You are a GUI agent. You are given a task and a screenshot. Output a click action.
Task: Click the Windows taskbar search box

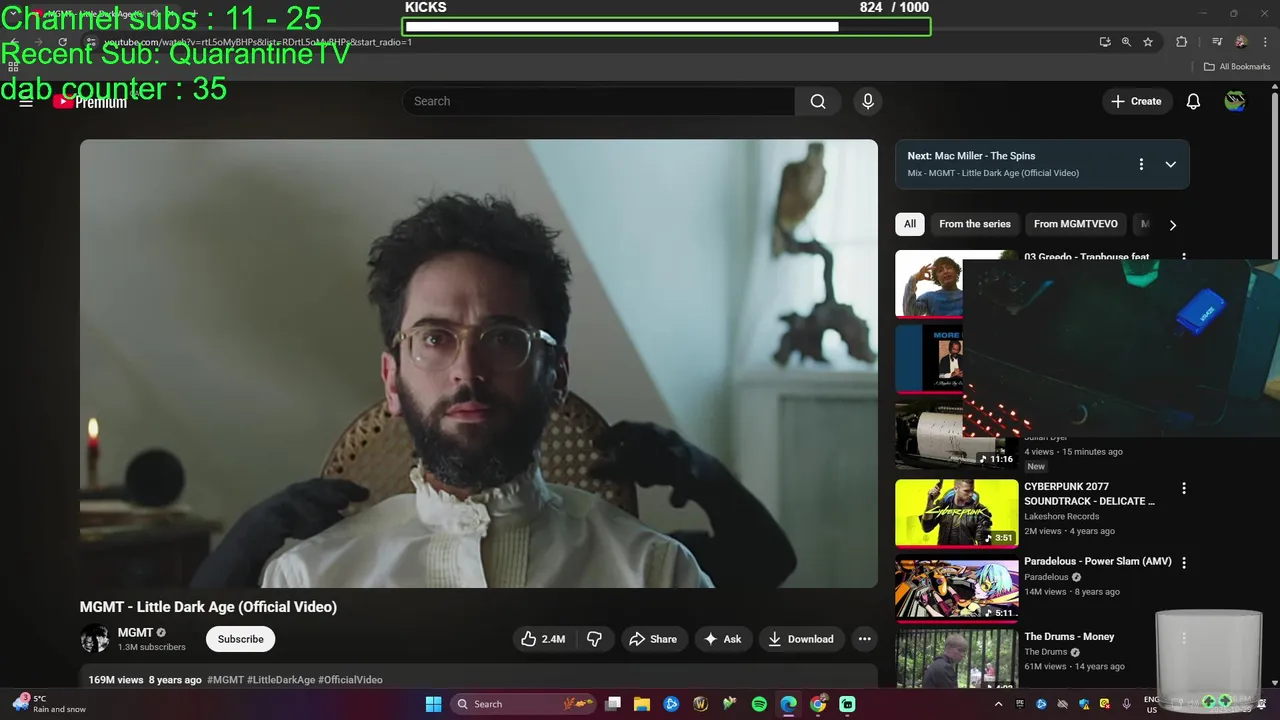pos(521,704)
